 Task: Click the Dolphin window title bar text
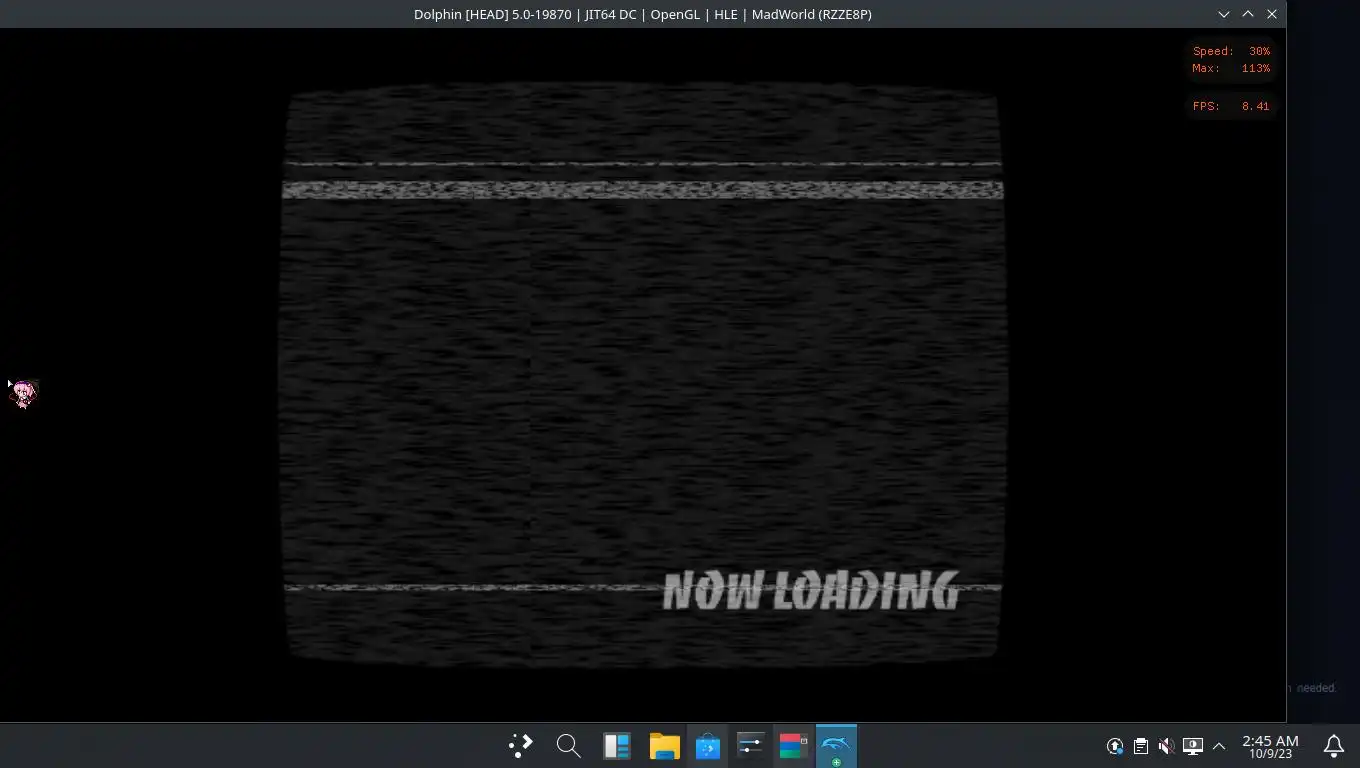[643, 14]
